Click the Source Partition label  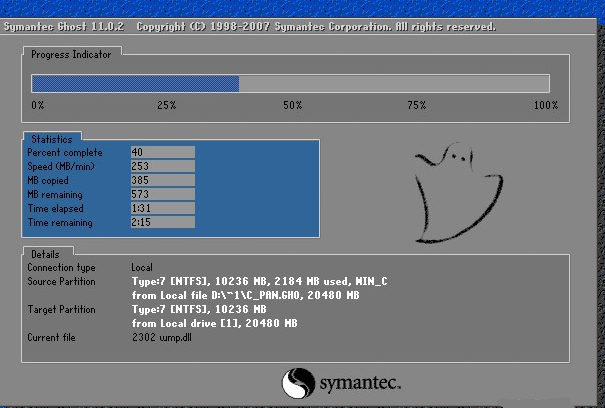coord(61,283)
